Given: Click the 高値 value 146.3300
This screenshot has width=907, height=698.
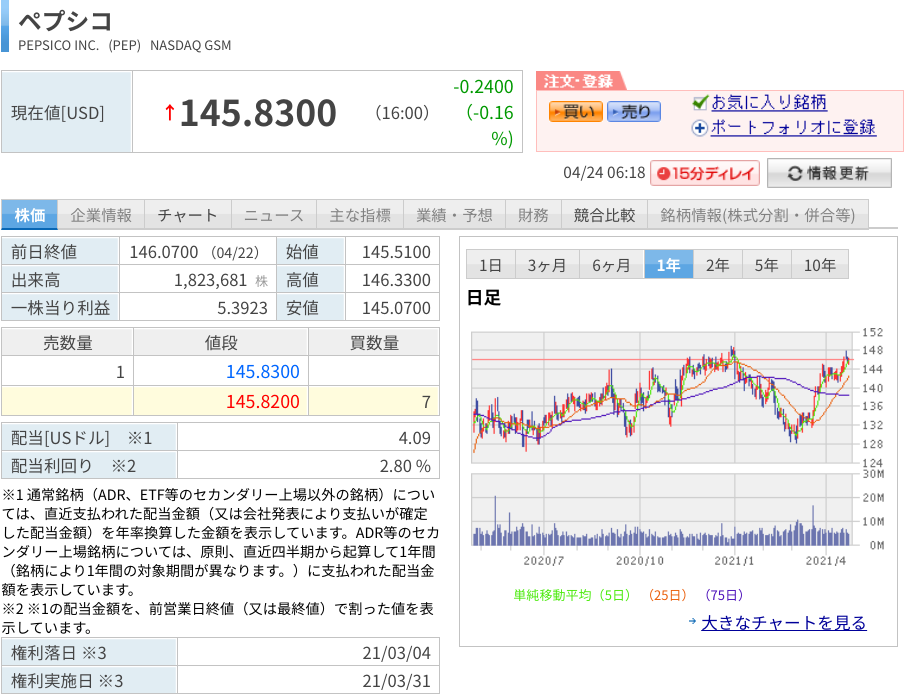Looking at the screenshot, I should coord(396,280).
